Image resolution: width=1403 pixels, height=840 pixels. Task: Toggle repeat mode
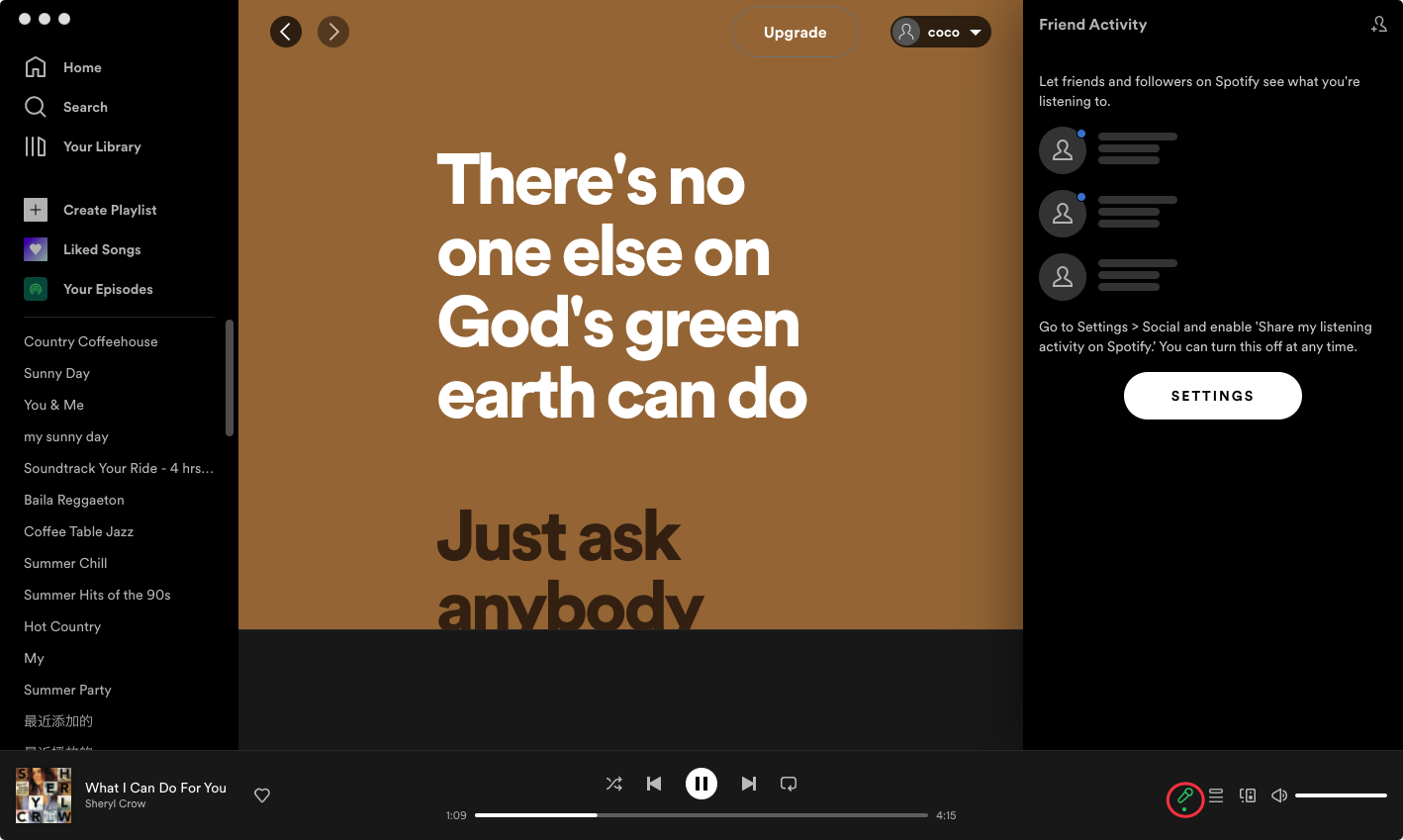click(x=789, y=784)
